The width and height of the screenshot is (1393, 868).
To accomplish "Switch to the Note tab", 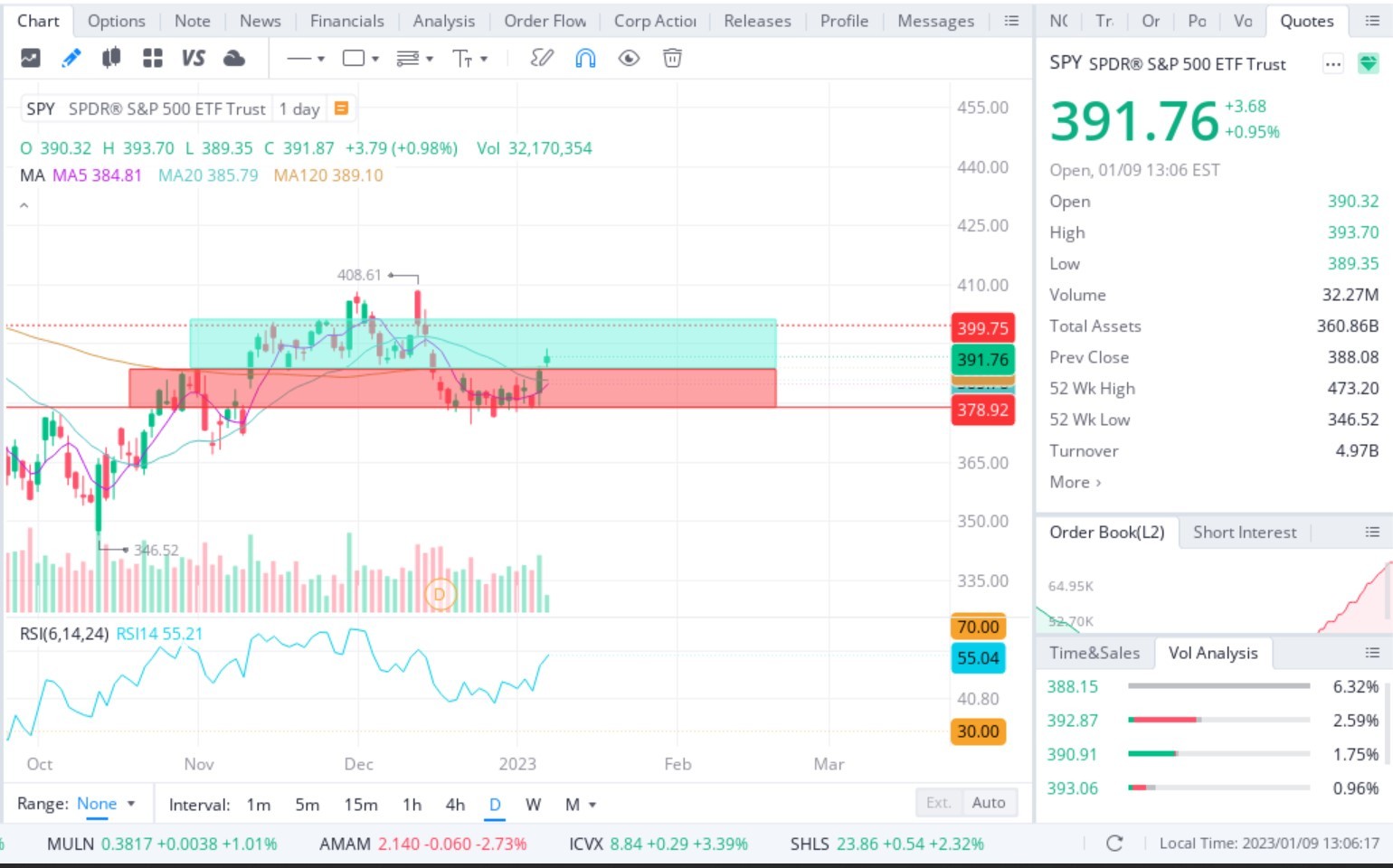I will tap(193, 21).
